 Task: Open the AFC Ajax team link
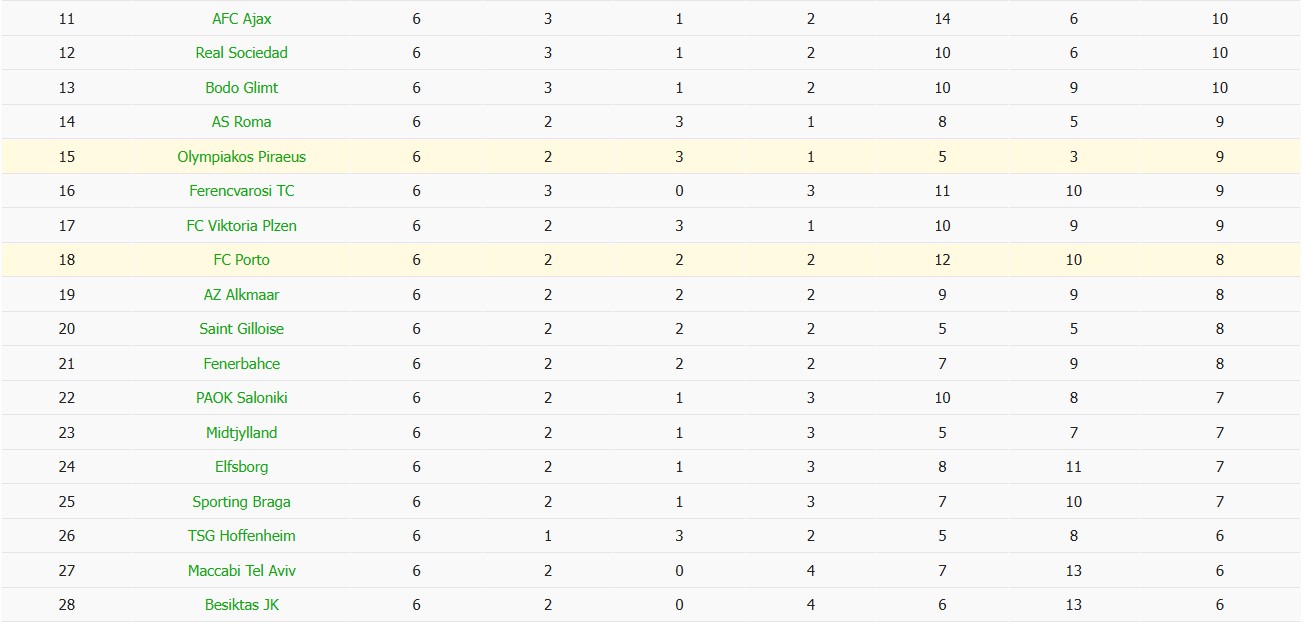[242, 19]
